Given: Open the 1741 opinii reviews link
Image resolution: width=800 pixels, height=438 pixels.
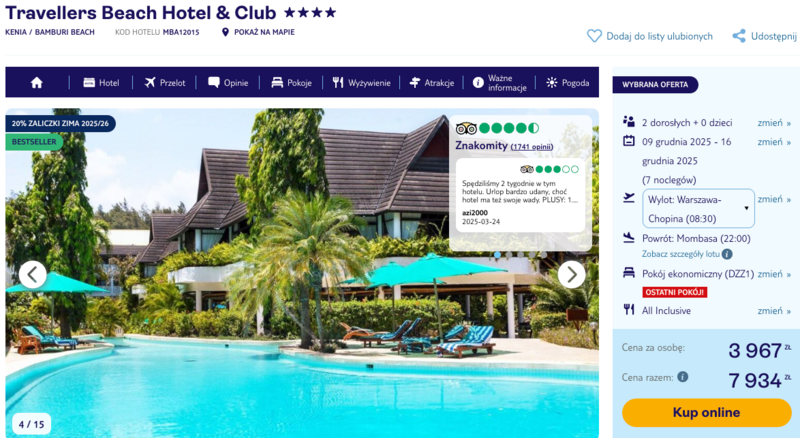Looking at the screenshot, I should [x=532, y=147].
